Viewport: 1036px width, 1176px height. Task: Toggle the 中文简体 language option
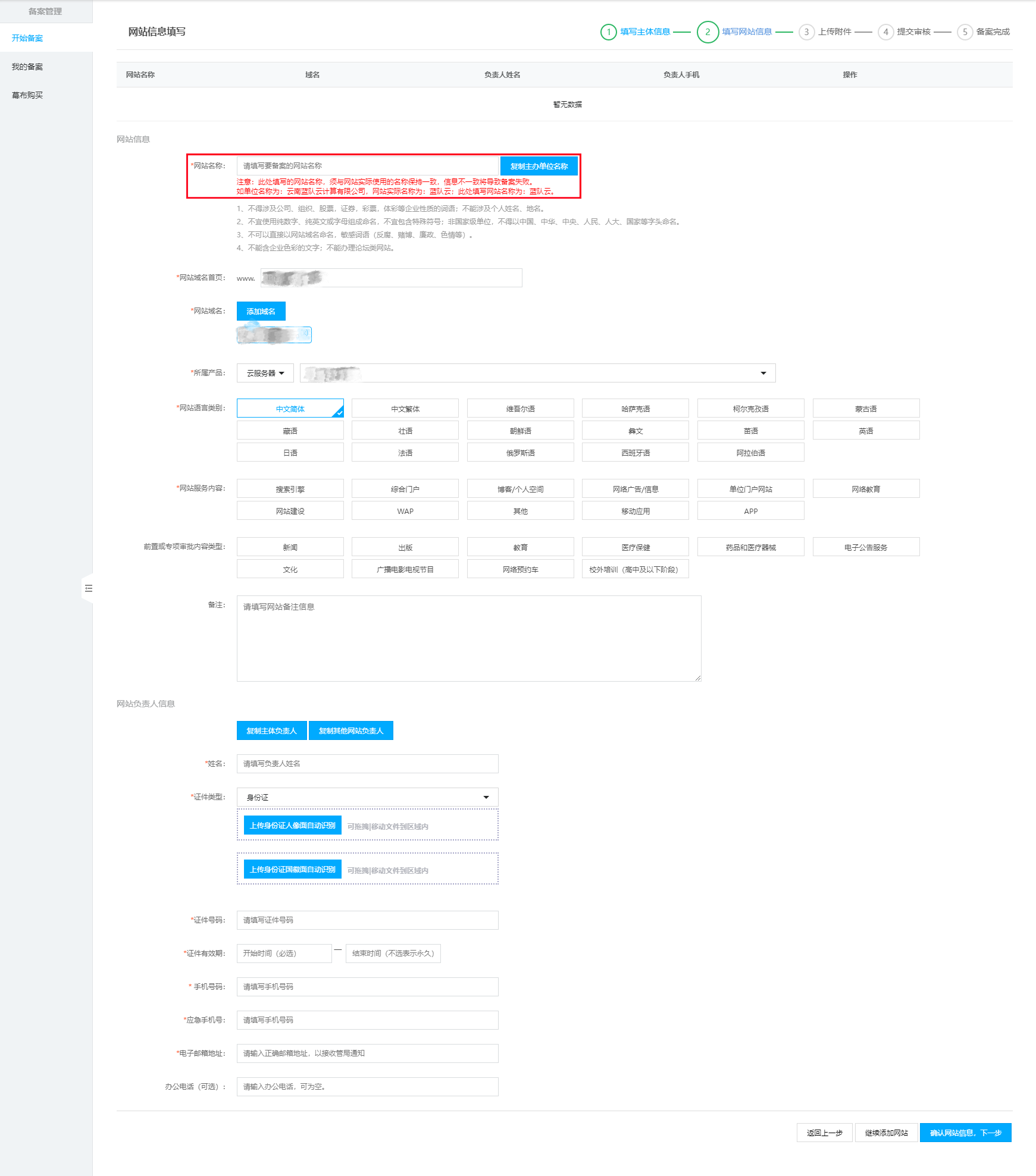290,409
